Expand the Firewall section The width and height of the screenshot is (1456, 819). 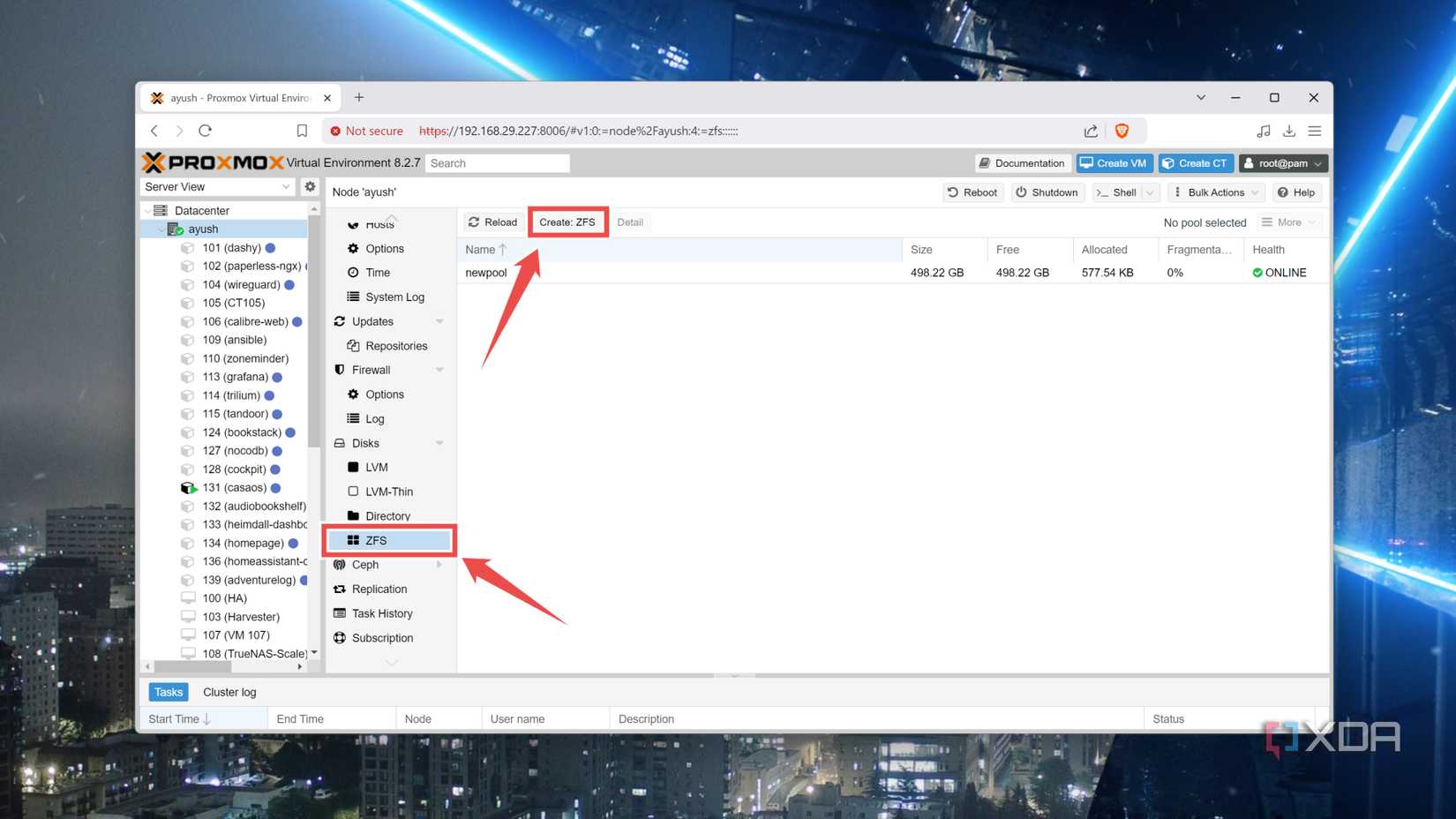[440, 370]
